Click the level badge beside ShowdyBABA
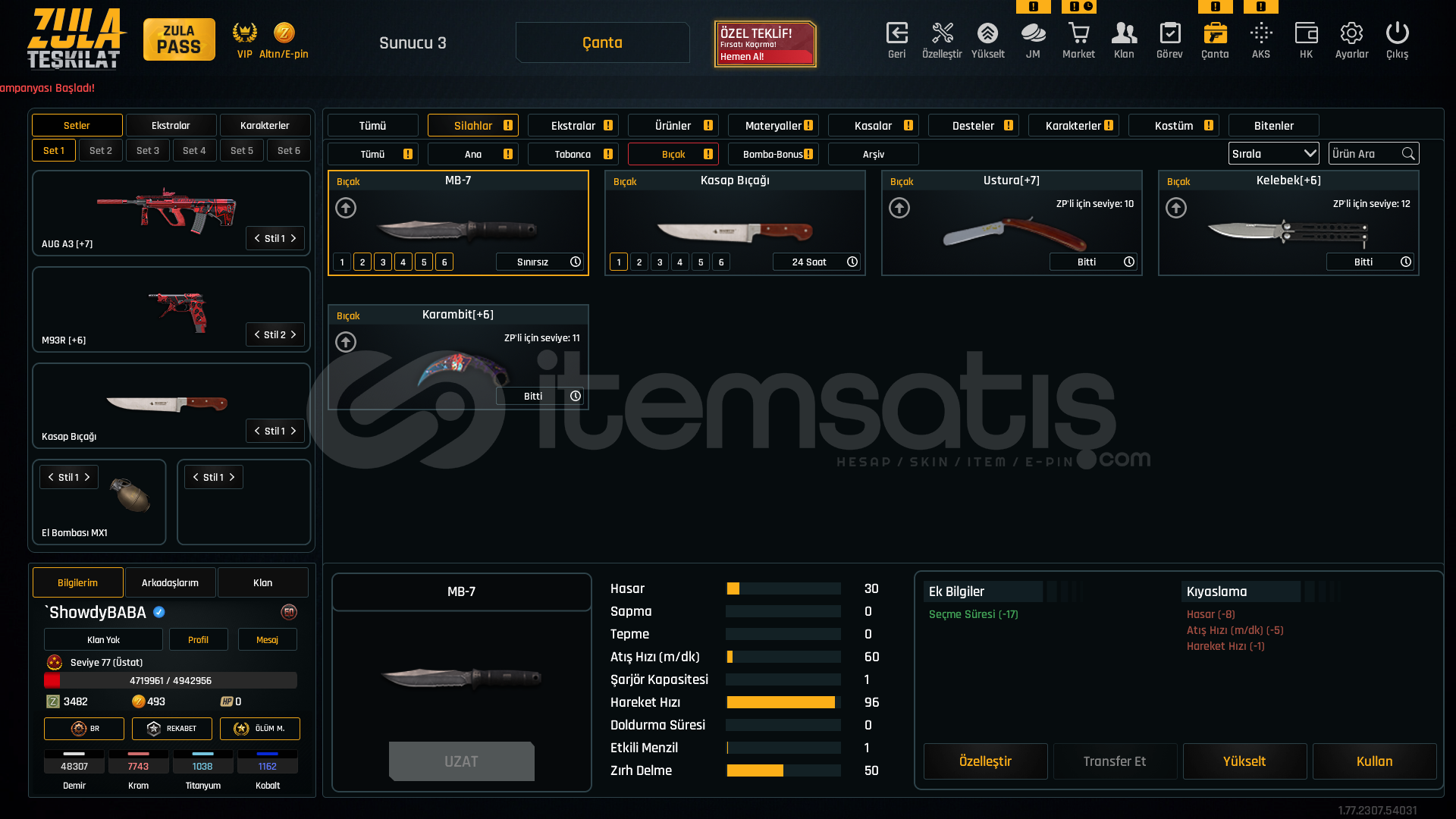The width and height of the screenshot is (1456, 819). pos(289,612)
